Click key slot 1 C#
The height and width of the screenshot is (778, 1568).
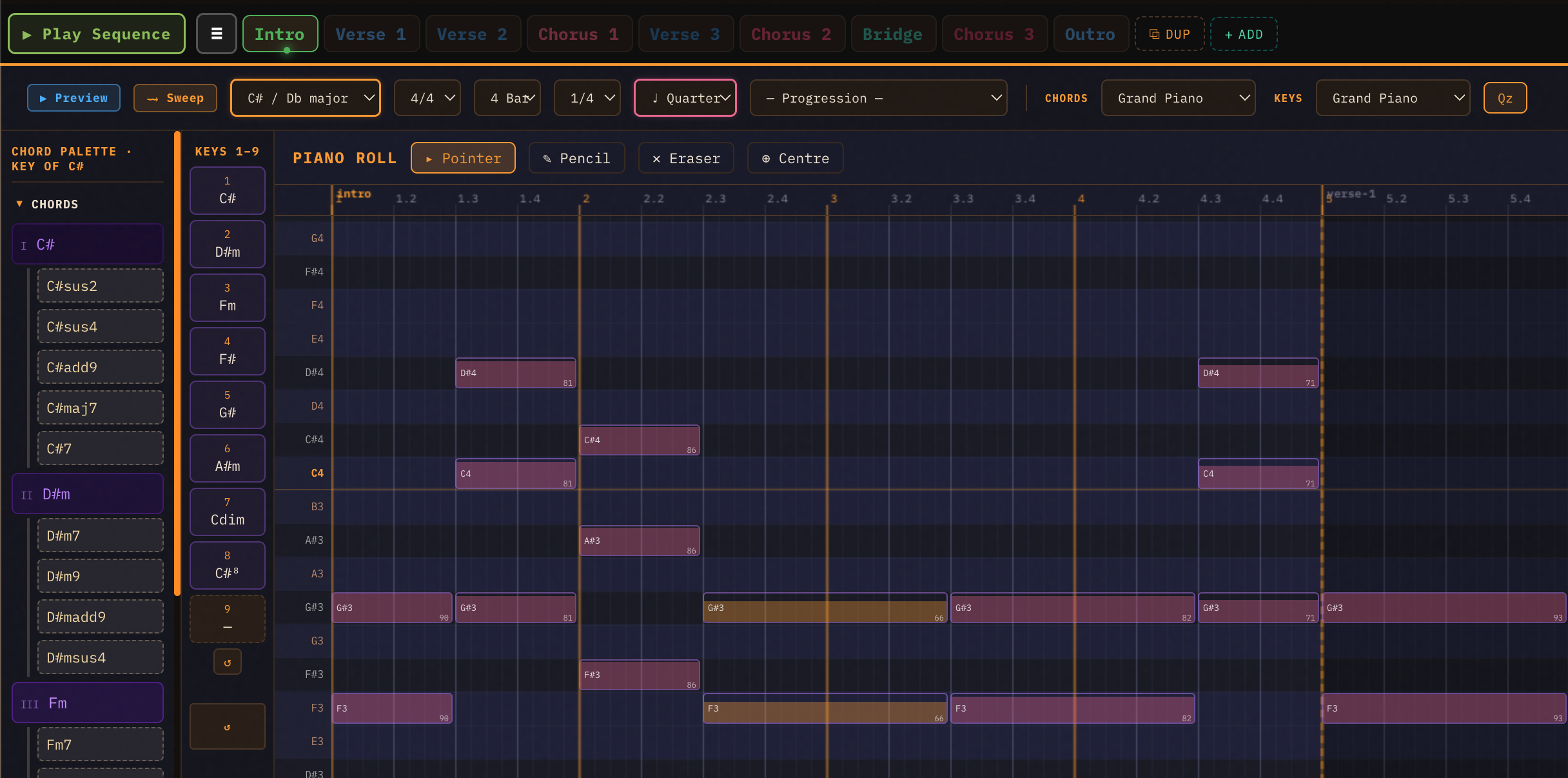point(227,190)
